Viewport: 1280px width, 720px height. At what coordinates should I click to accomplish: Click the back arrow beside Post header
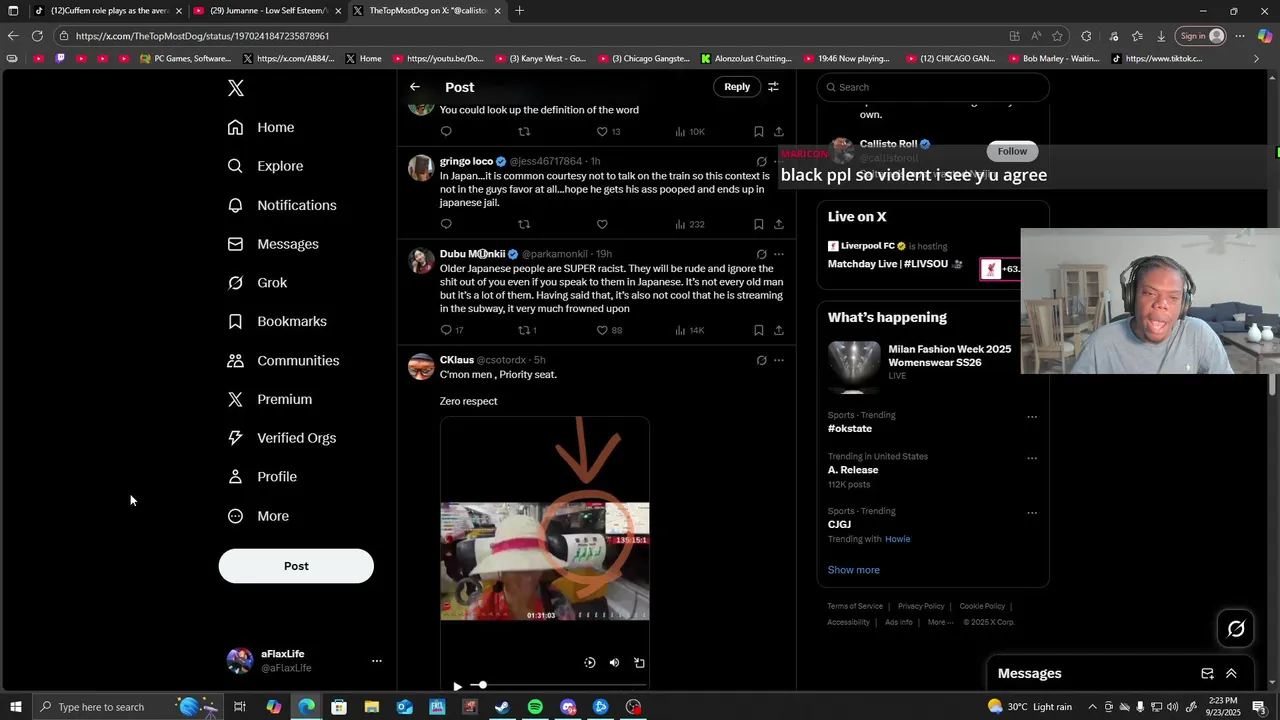point(415,87)
